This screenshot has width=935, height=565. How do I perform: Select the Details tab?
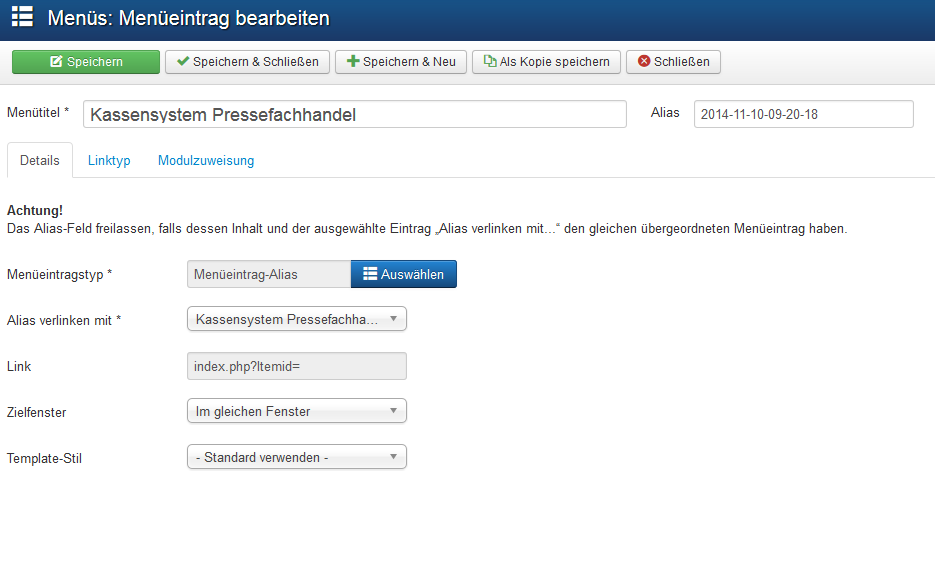tap(40, 160)
